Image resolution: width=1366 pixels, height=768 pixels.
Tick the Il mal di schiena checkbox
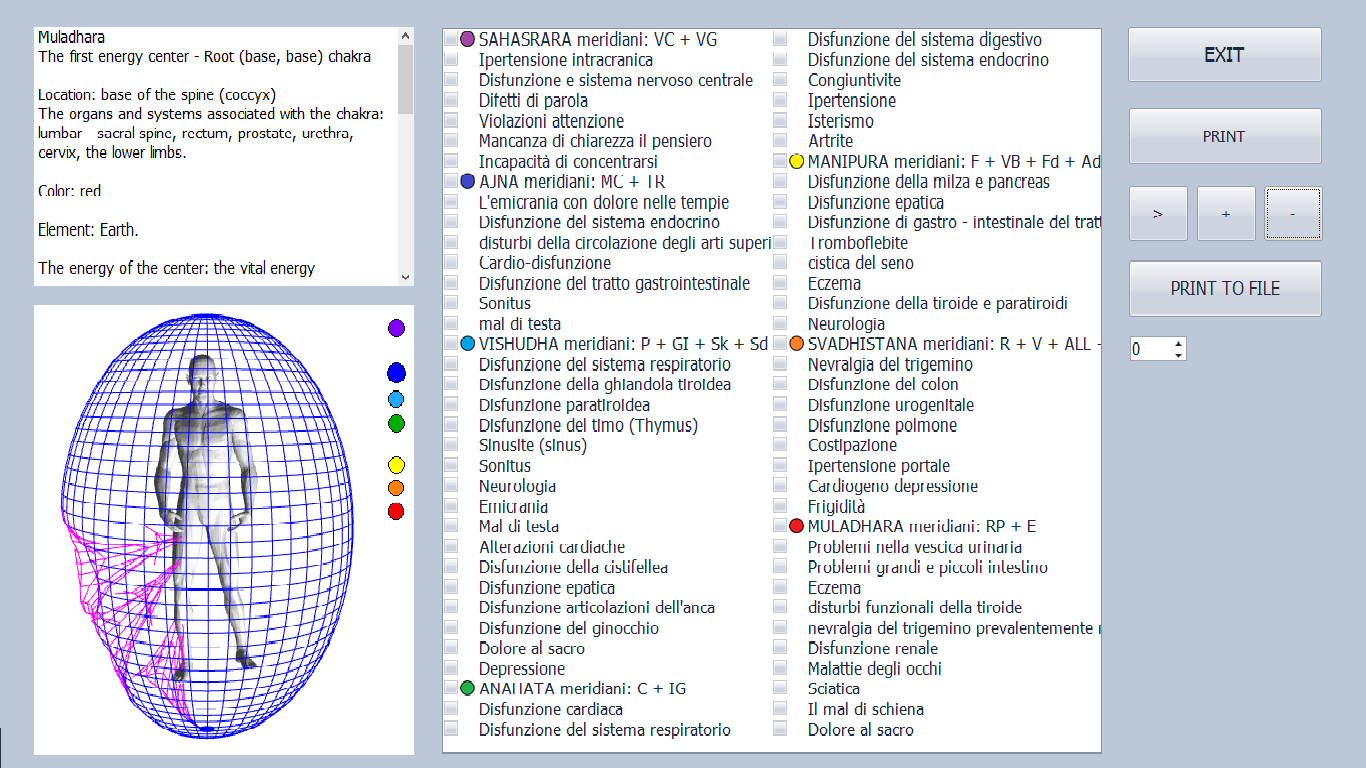[780, 709]
